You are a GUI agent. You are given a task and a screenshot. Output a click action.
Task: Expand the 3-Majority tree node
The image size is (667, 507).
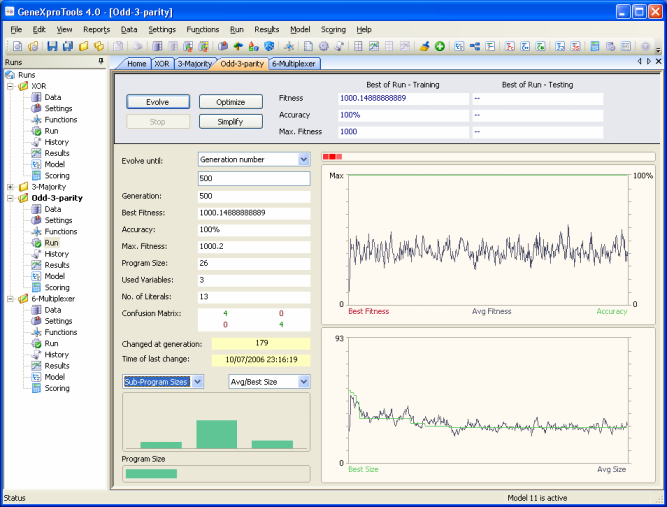point(10,187)
